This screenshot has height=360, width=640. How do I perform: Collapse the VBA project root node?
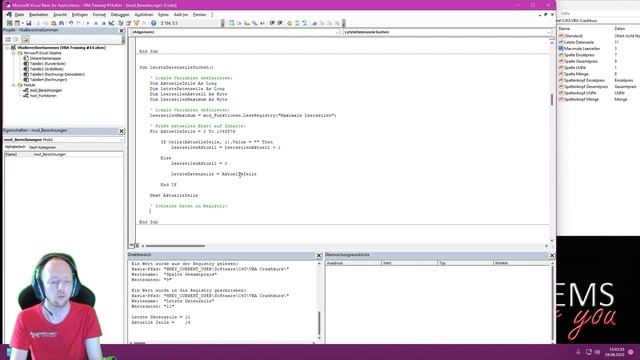[x=7, y=48]
